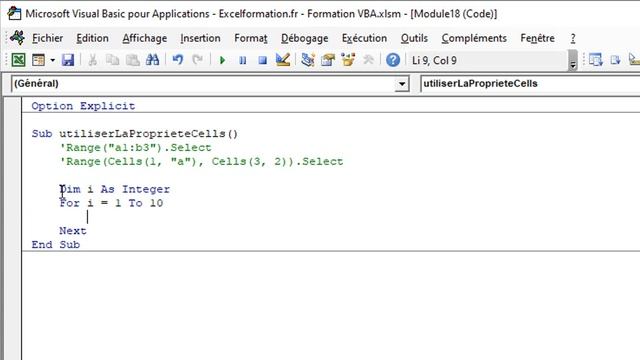Screen dimensions: 640x360
Task: Open Outils menu
Action: (x=414, y=38)
